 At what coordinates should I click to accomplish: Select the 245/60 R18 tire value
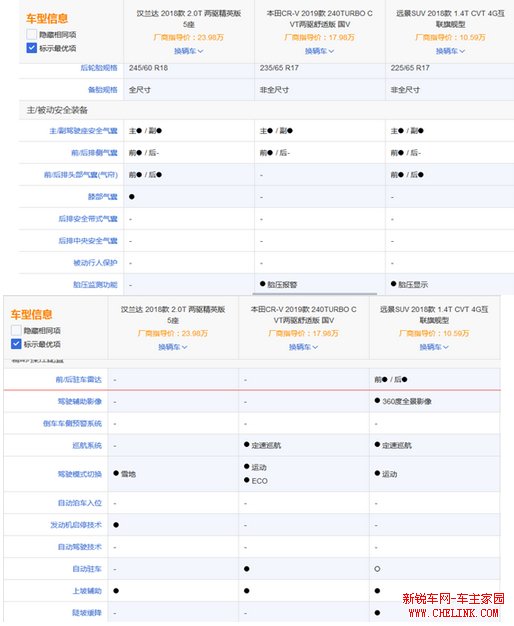pos(148,68)
